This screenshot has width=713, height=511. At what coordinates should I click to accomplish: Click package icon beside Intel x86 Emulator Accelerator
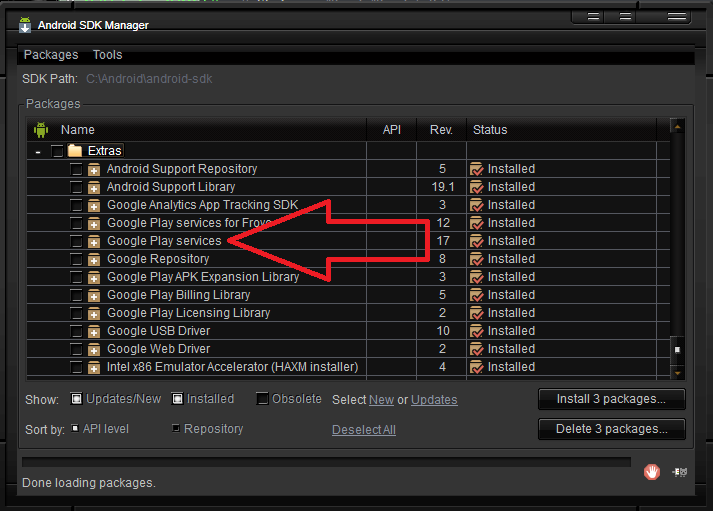(94, 367)
